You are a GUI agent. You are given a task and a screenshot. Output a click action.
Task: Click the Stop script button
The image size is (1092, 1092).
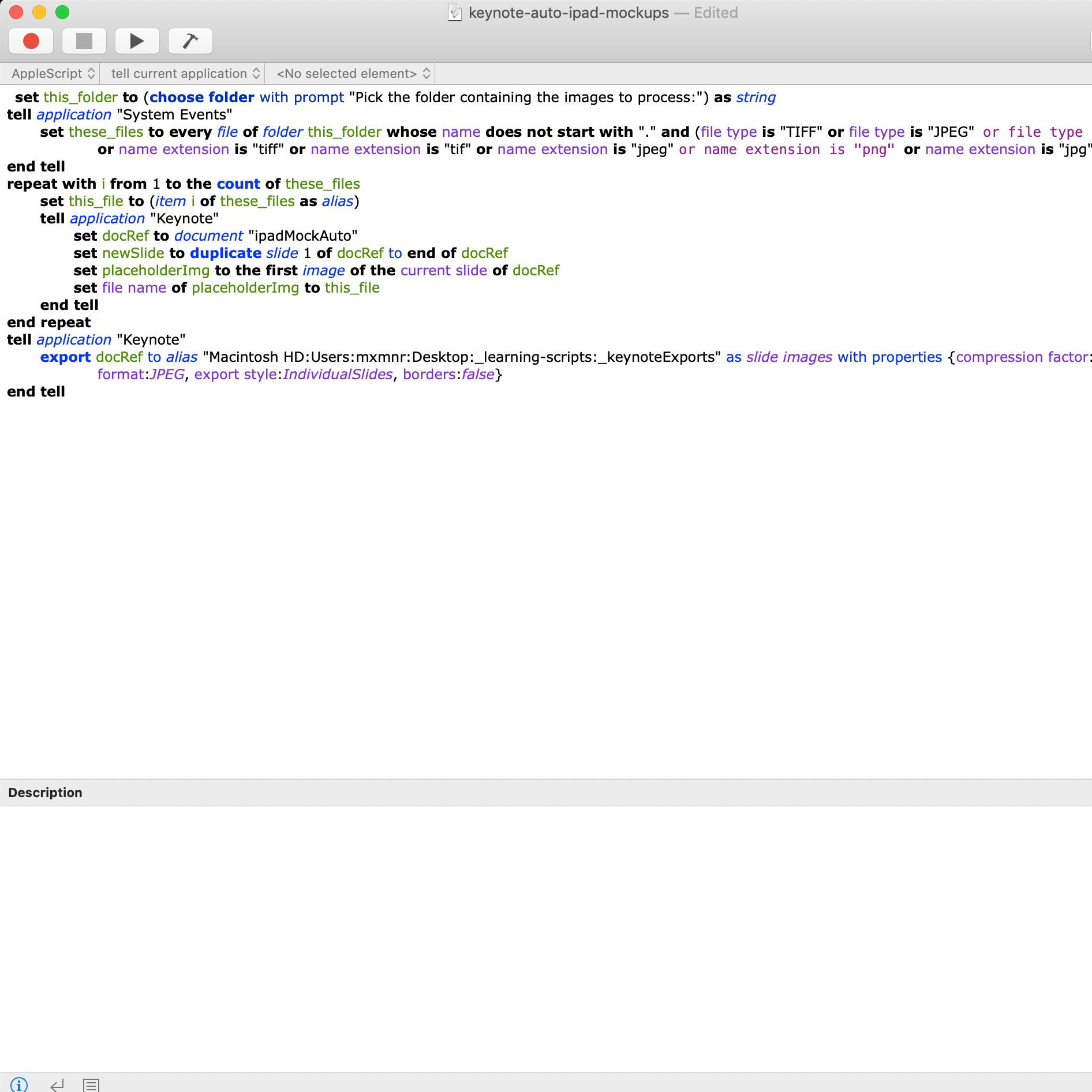coord(84,41)
